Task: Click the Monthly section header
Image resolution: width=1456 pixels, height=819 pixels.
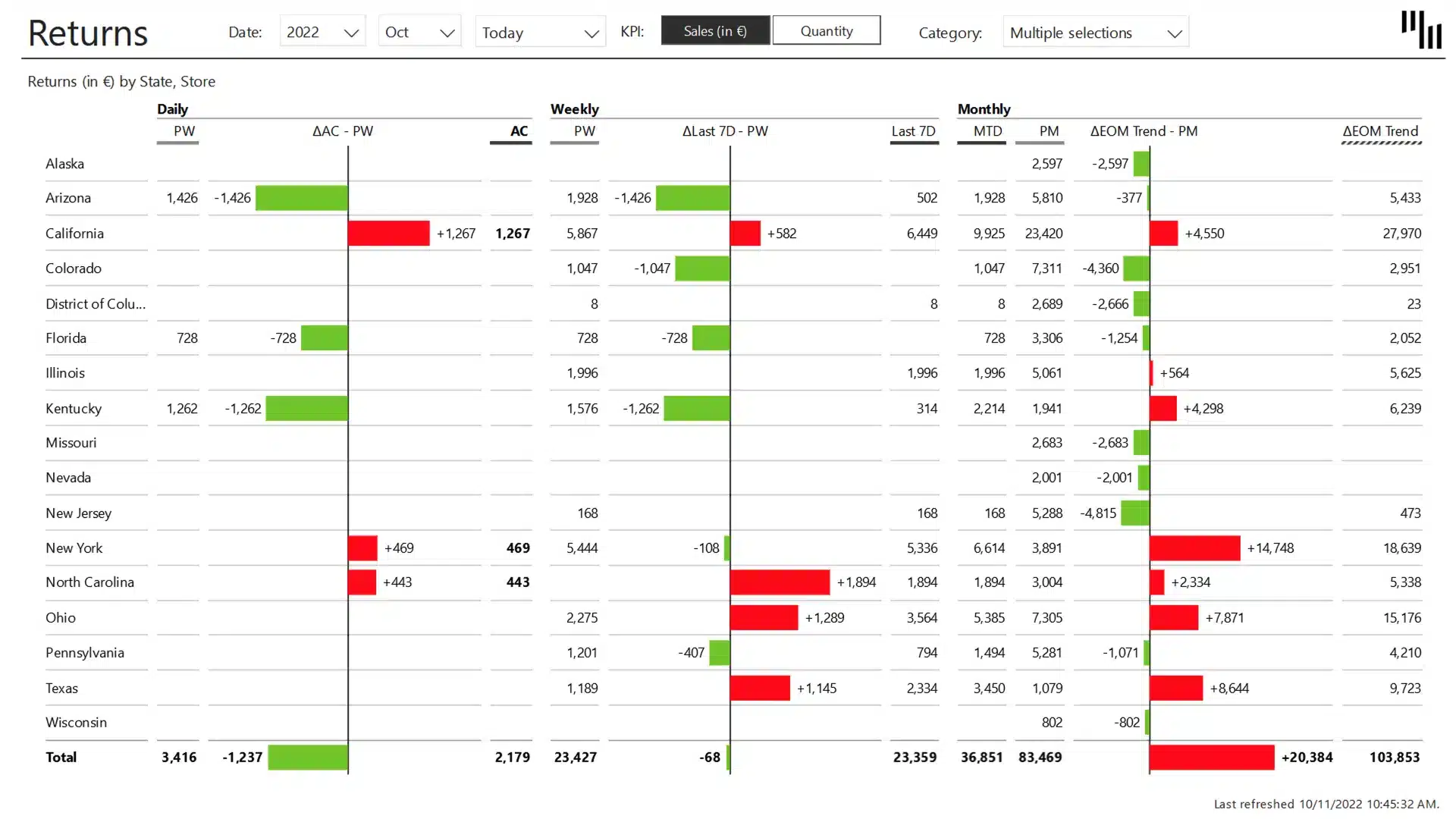Action: [984, 108]
